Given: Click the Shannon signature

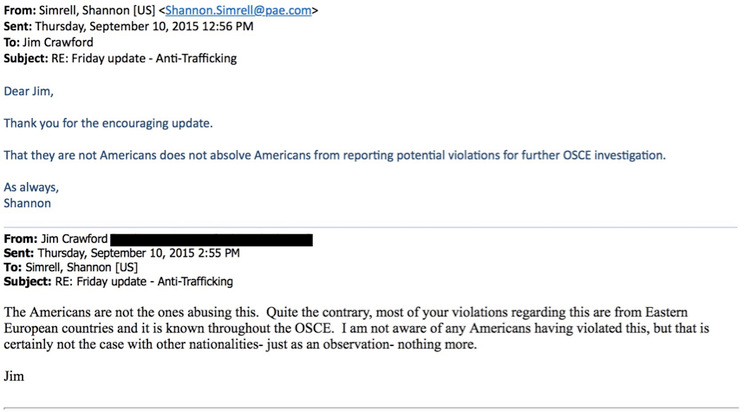Looking at the screenshot, I should tap(27, 203).
